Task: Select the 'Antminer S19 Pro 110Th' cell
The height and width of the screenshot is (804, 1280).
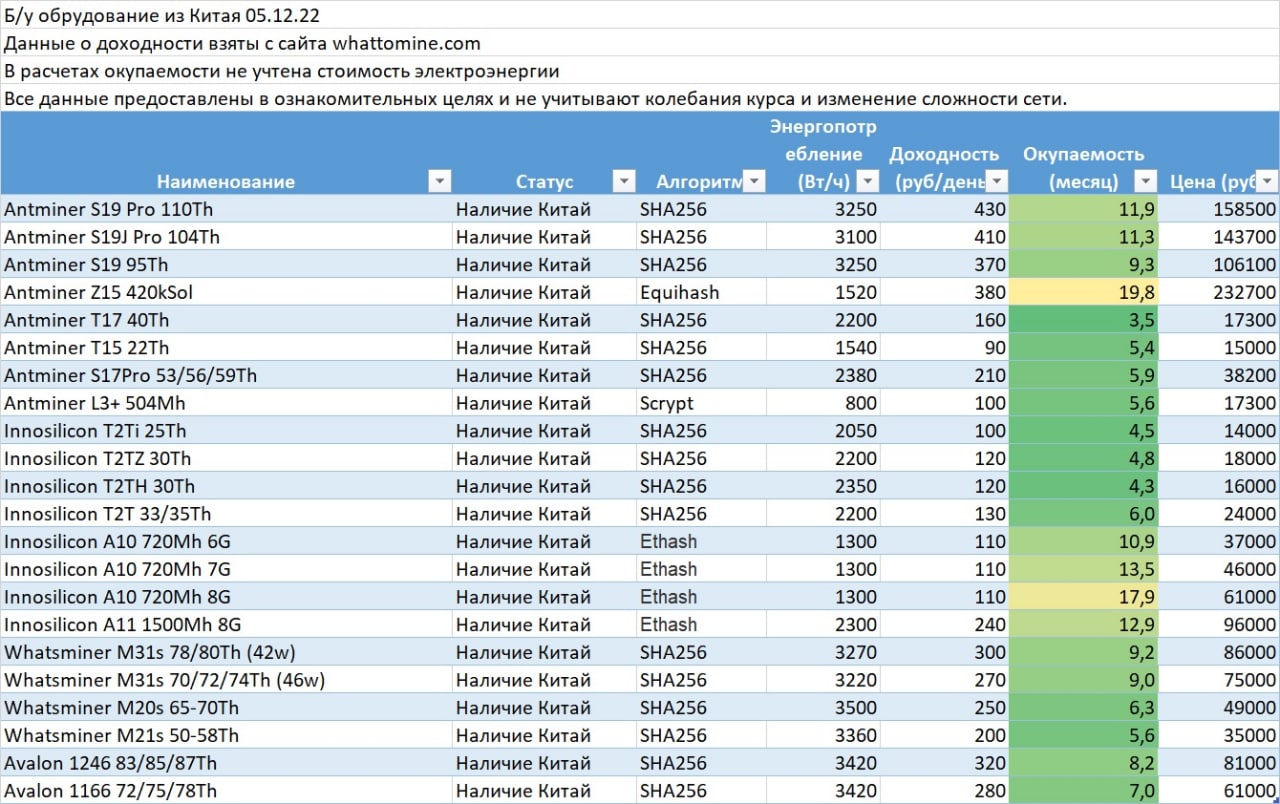Action: (226, 209)
